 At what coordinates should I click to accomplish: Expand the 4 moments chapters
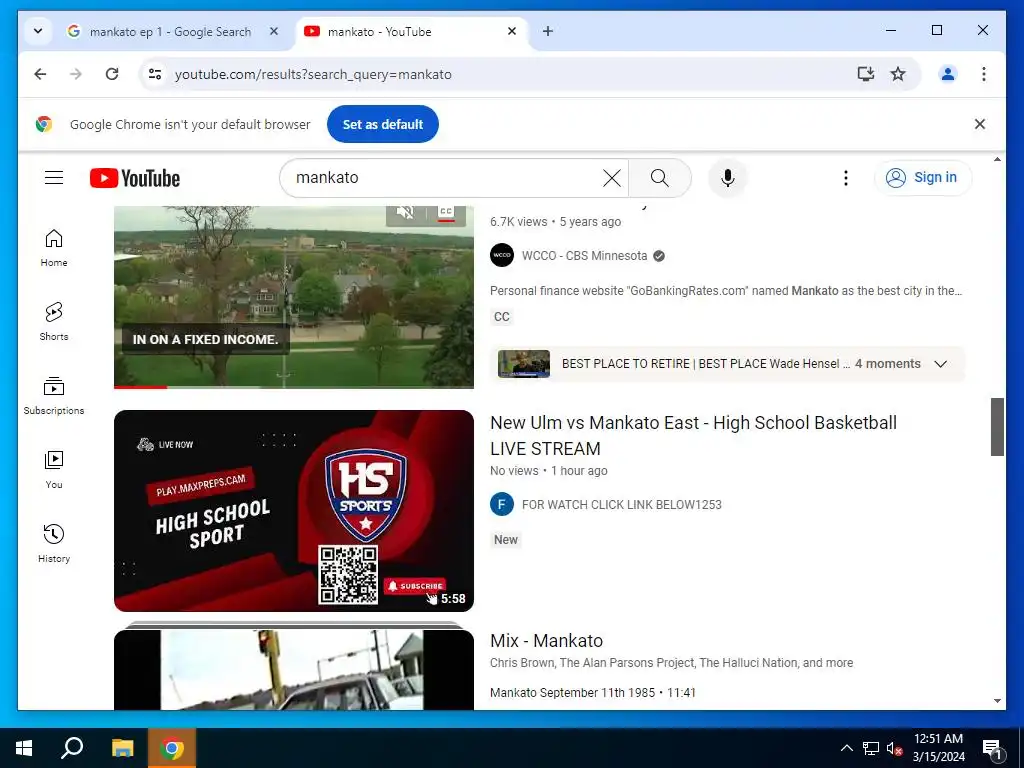point(940,364)
